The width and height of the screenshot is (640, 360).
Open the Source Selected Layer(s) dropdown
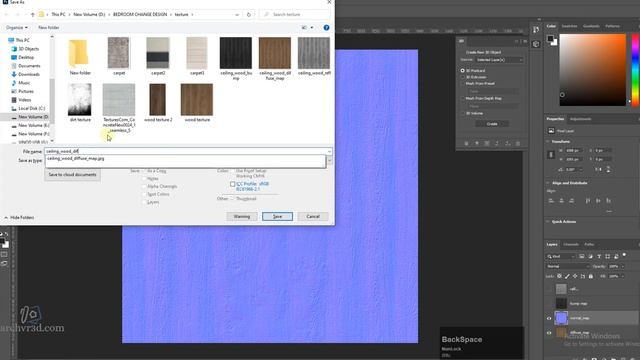[x=499, y=60]
